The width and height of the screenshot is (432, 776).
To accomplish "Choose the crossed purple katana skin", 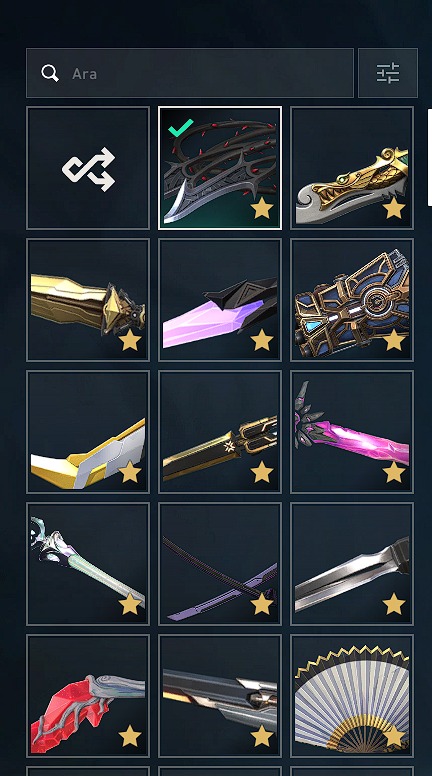I will pyautogui.click(x=220, y=564).
